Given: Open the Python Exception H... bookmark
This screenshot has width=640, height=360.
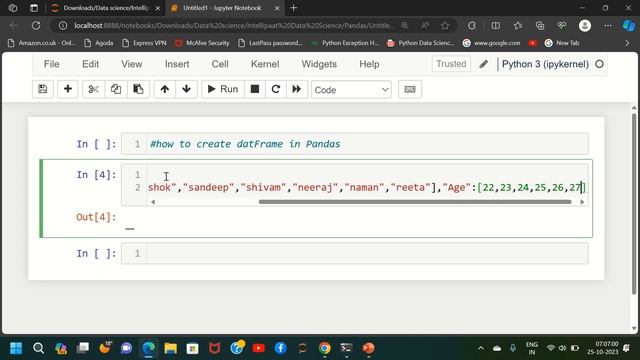Looking at the screenshot, I should coord(345,43).
